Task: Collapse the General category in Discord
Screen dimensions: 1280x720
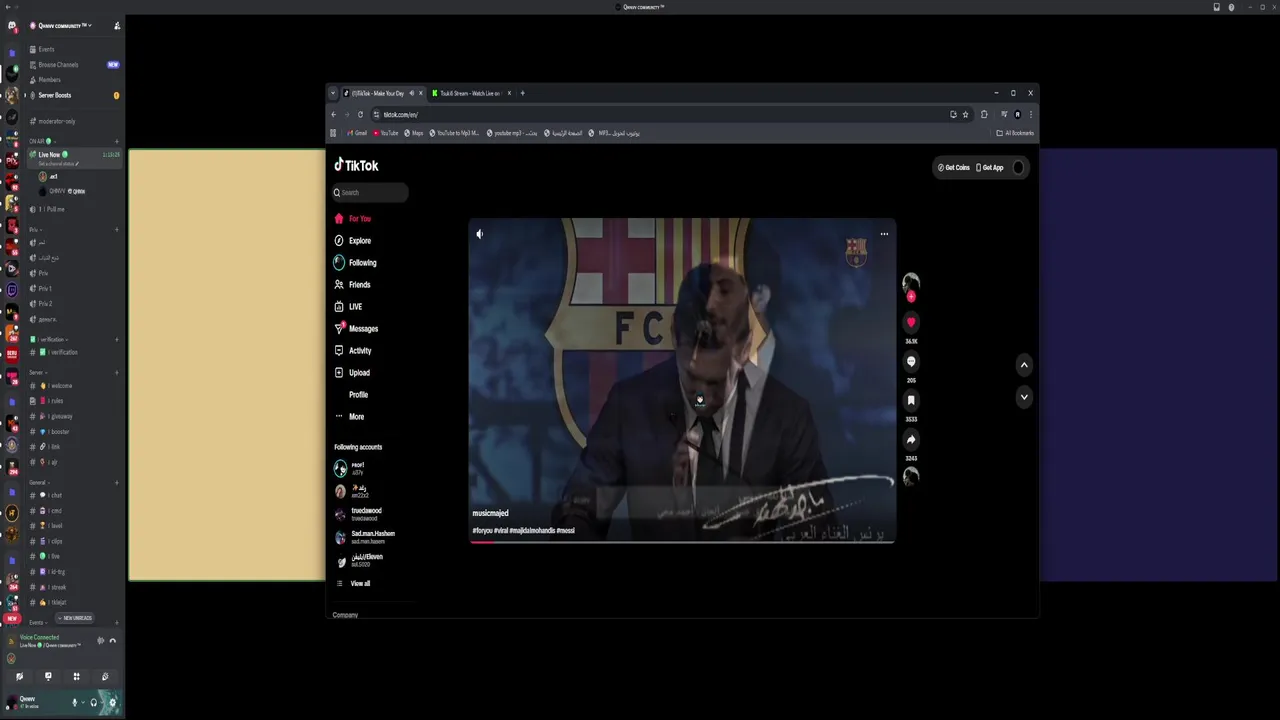Action: [x=37, y=482]
